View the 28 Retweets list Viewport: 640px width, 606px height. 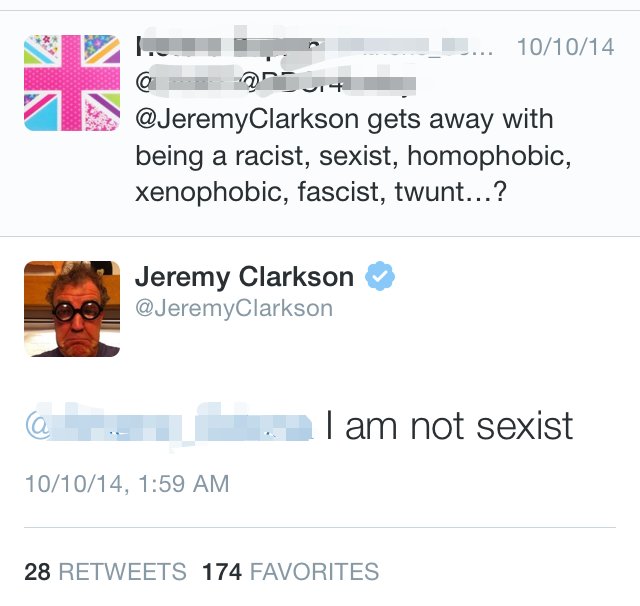coord(105,572)
